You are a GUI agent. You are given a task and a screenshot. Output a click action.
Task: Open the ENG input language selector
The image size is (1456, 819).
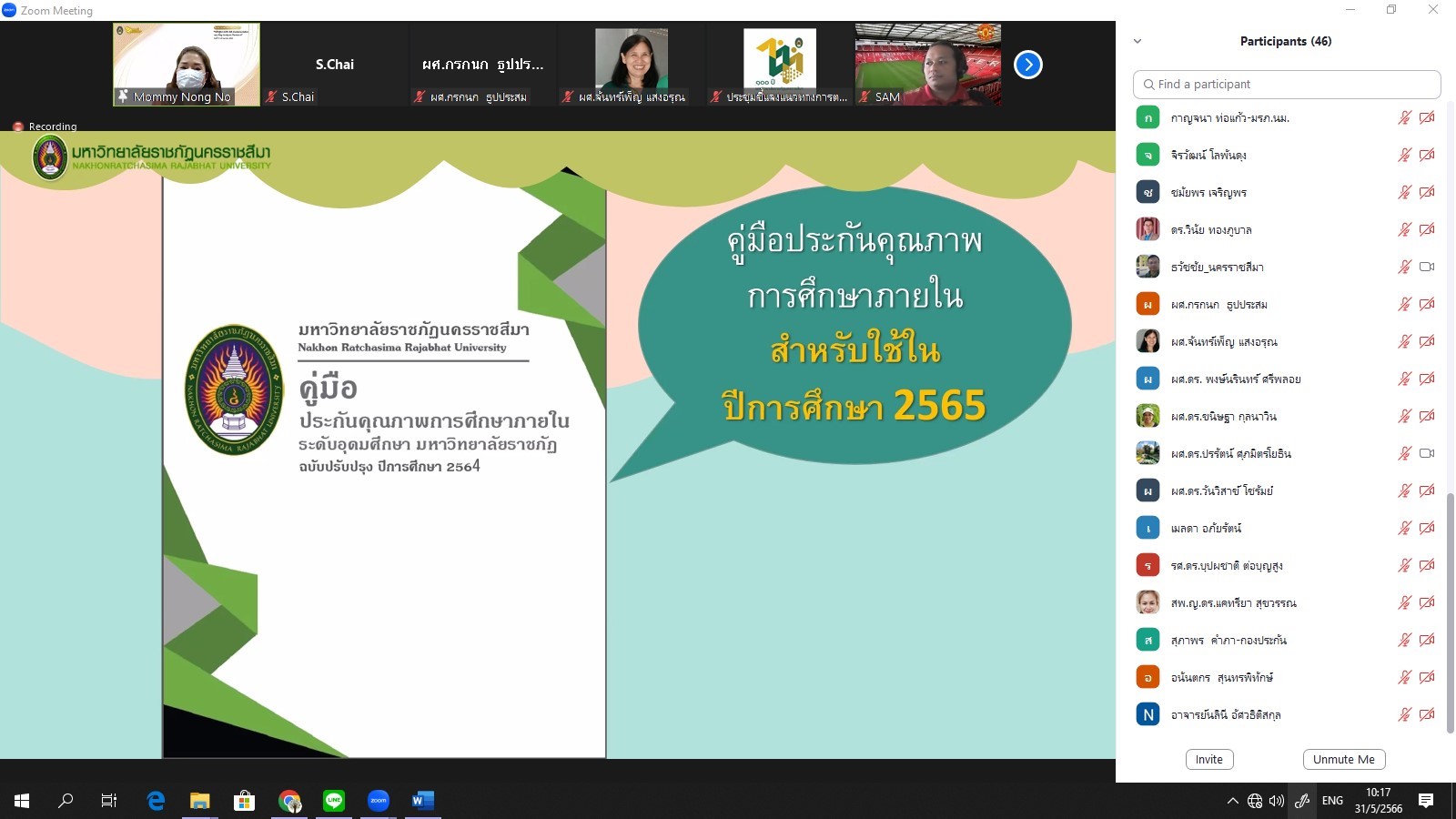(x=1332, y=801)
